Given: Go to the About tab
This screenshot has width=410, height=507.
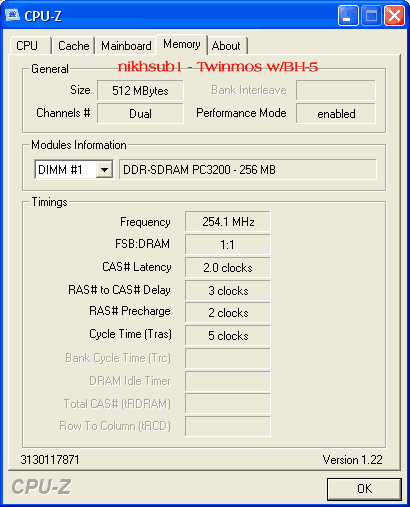Looking at the screenshot, I should tap(227, 46).
